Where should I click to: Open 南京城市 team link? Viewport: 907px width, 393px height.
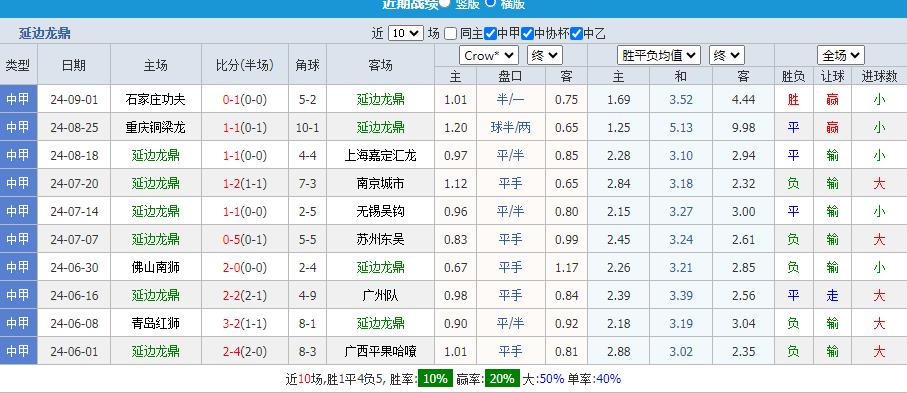point(380,183)
